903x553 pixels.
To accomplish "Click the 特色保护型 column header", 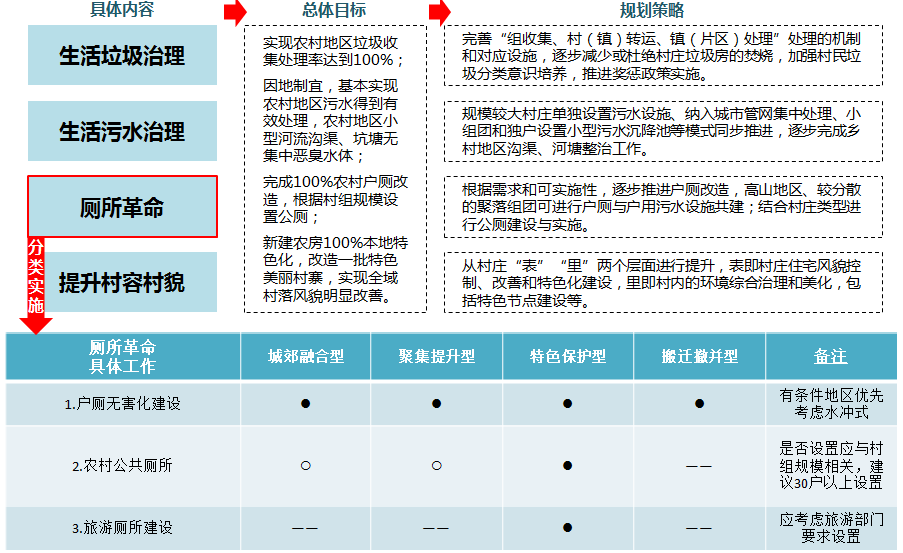I will point(568,357).
